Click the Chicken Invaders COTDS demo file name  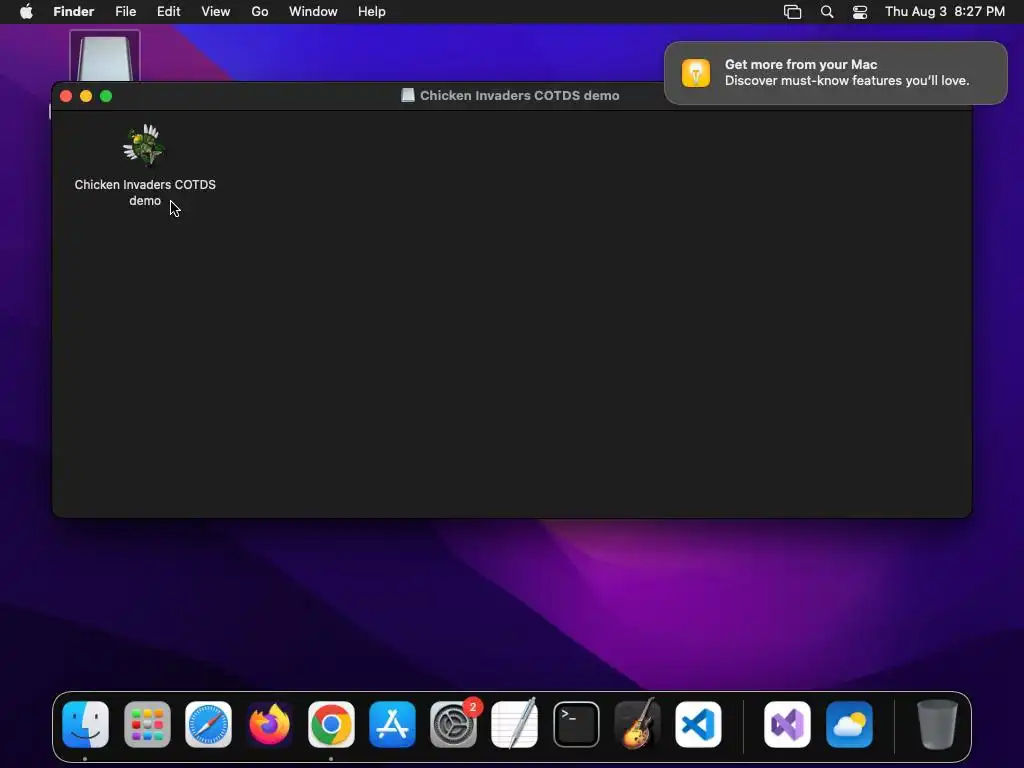(145, 193)
